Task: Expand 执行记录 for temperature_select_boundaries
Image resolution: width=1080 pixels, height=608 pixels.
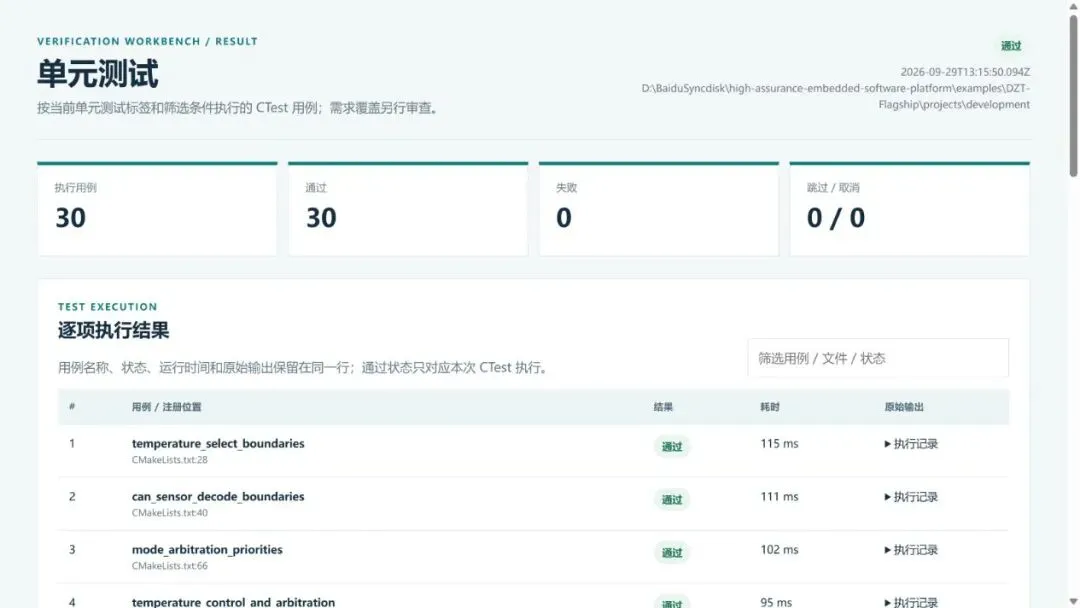Action: (x=911, y=444)
